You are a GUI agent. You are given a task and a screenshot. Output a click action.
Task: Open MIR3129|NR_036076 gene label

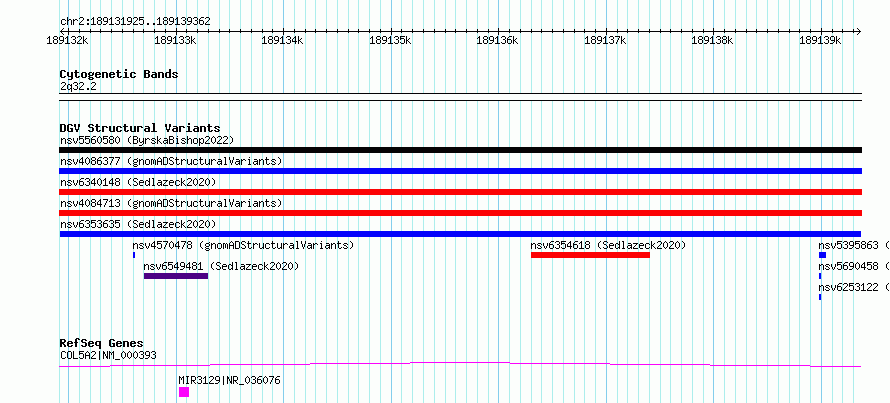pos(229,380)
